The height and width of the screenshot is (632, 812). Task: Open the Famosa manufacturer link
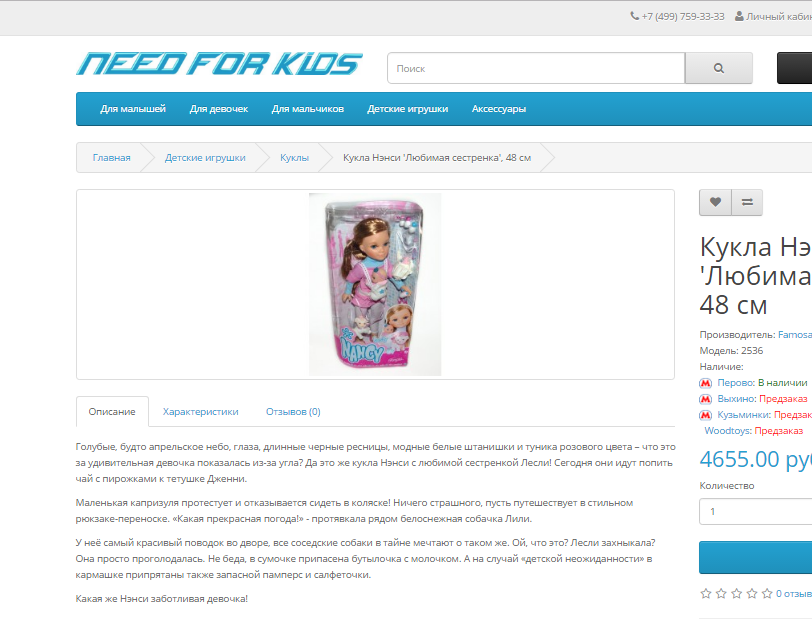(x=794, y=335)
